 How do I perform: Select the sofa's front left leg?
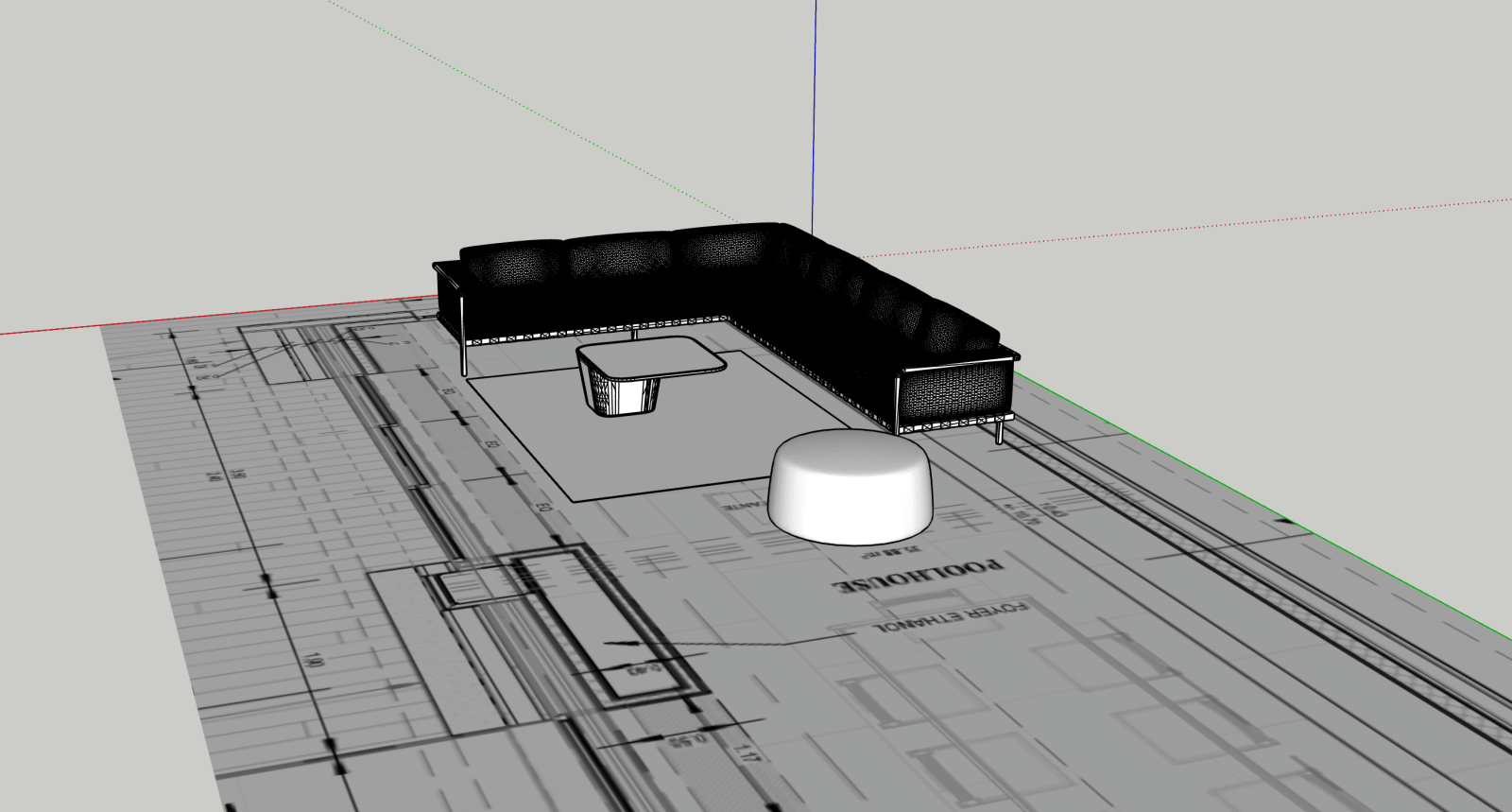[x=464, y=362]
